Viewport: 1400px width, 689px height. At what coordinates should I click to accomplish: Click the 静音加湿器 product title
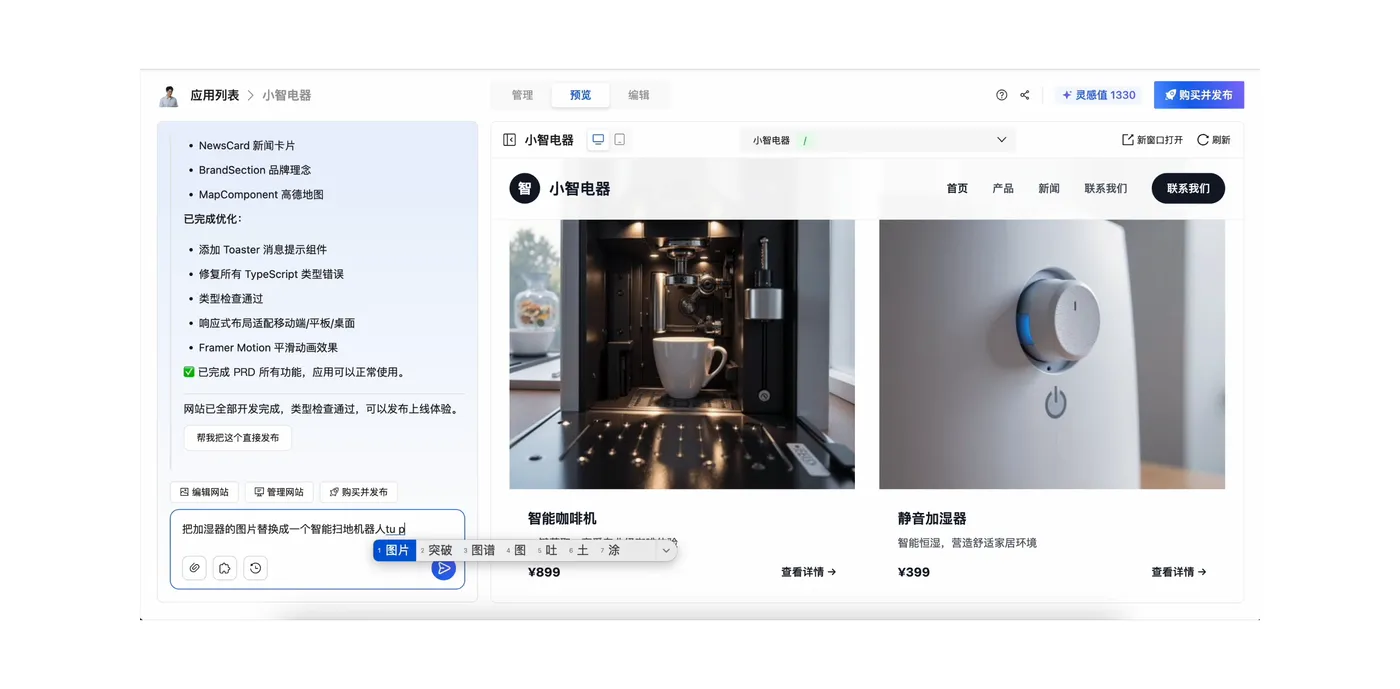[x=932, y=518]
